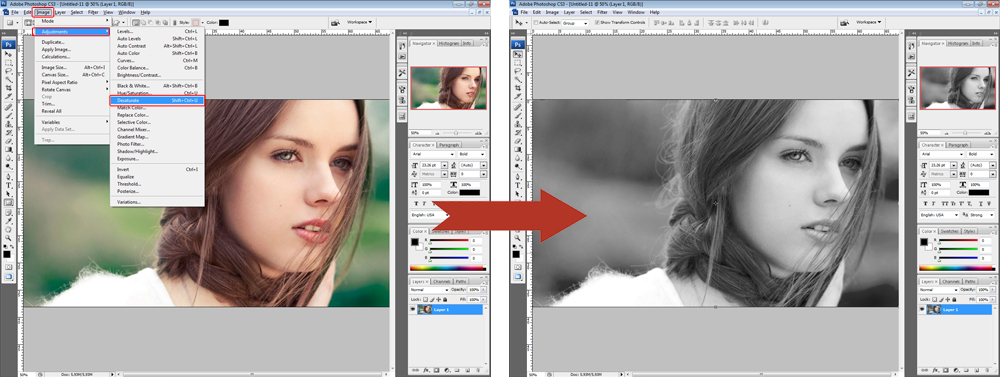Open English: USA language dropdown, grayscale window
Viewport: 1000px width, 377px height.
[x=939, y=215]
